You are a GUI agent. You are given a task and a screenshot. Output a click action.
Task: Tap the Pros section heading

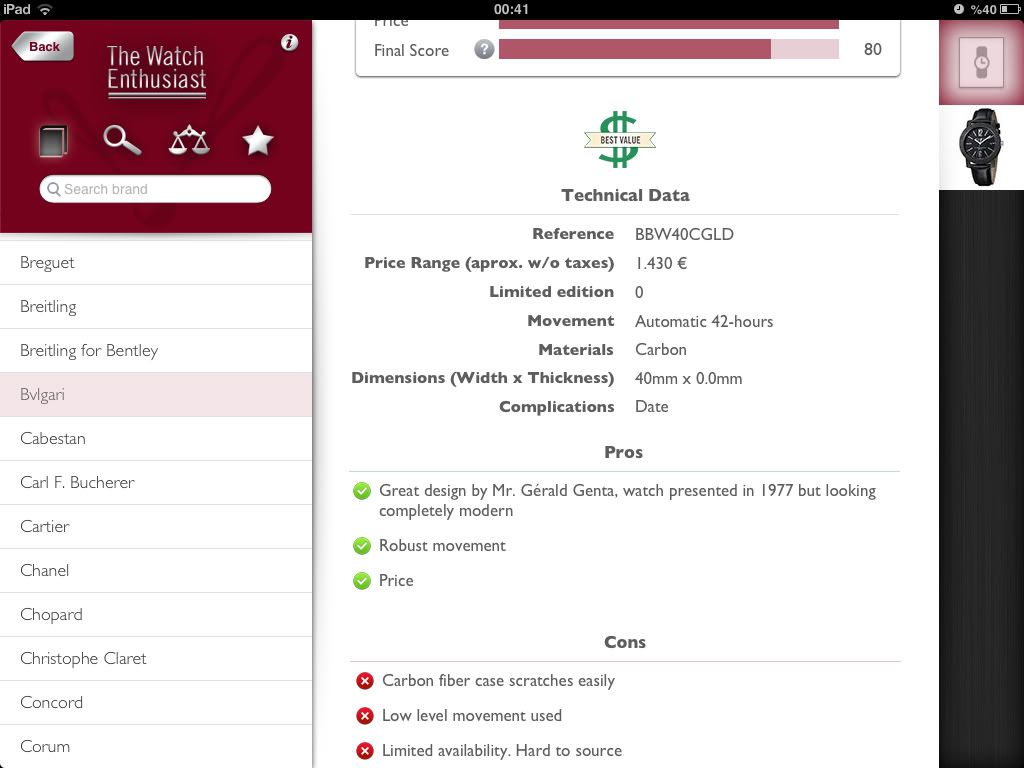pos(624,452)
